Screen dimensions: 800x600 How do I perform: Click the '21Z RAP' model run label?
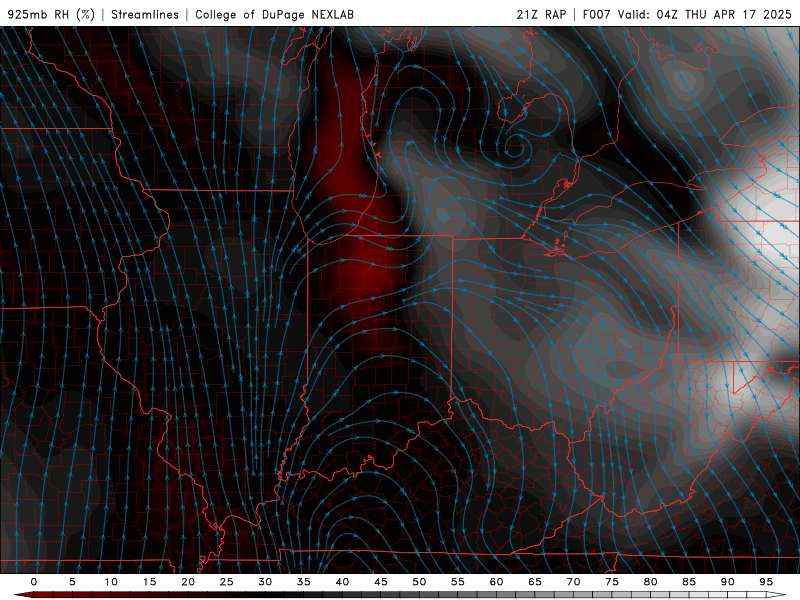[541, 14]
